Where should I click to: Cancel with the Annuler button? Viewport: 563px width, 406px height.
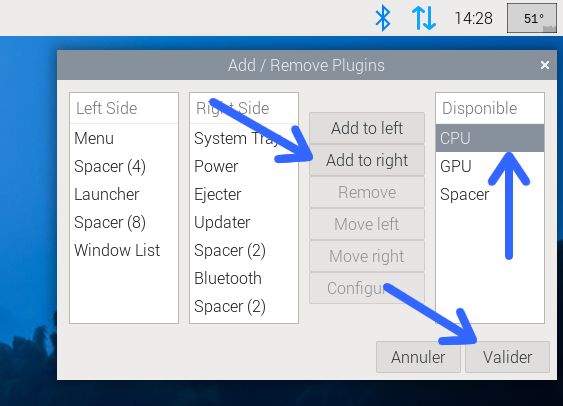[x=418, y=357]
